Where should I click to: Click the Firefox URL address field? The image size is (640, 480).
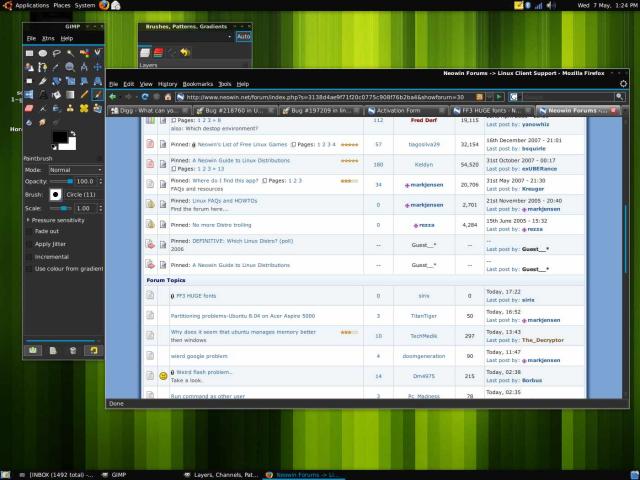tap(324, 97)
